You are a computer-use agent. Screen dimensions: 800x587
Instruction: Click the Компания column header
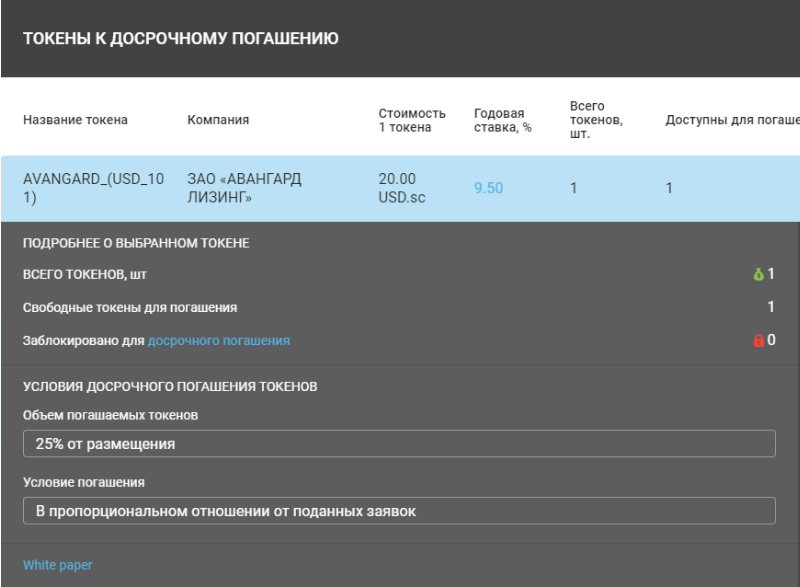pos(218,120)
